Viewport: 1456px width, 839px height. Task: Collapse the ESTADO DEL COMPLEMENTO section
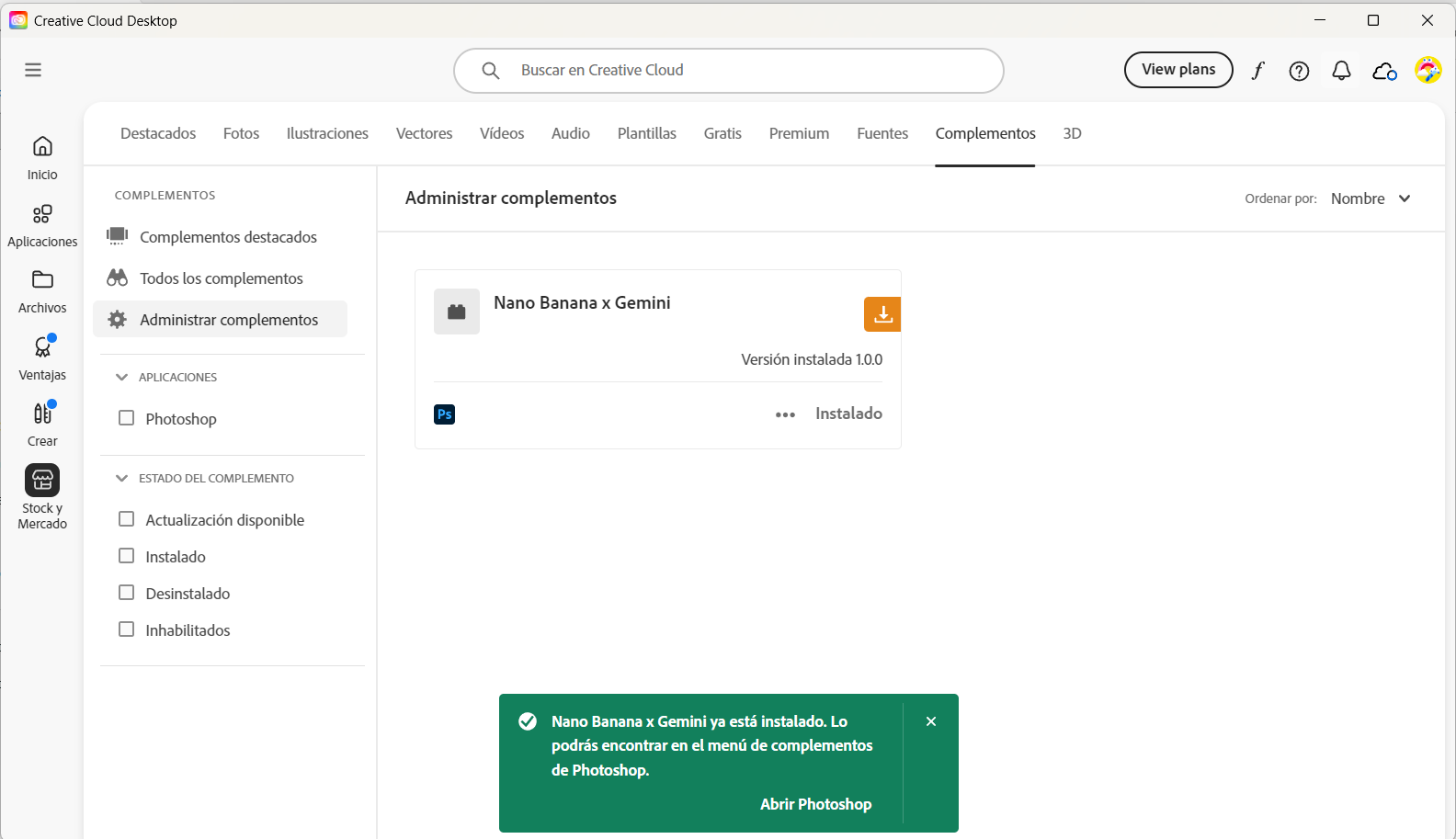point(121,478)
